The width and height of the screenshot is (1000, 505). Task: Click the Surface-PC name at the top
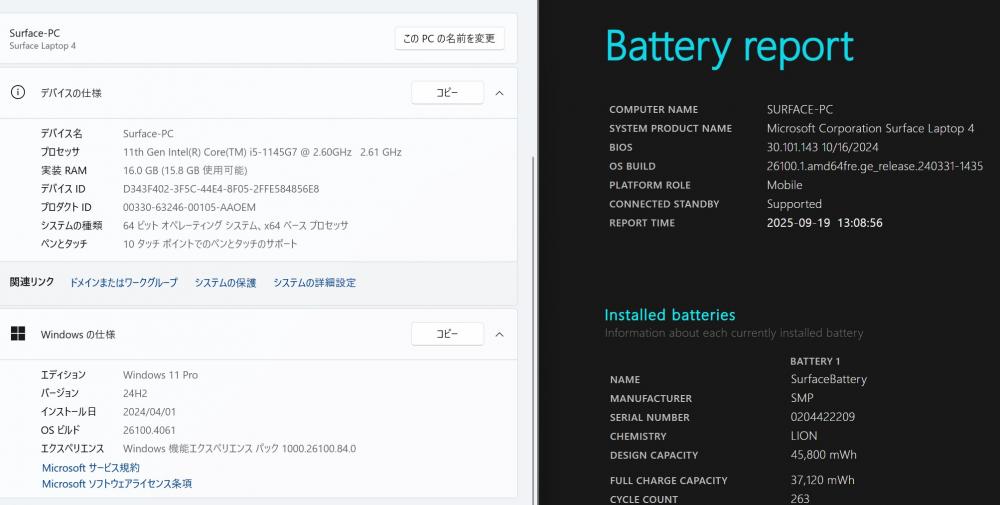[35, 33]
